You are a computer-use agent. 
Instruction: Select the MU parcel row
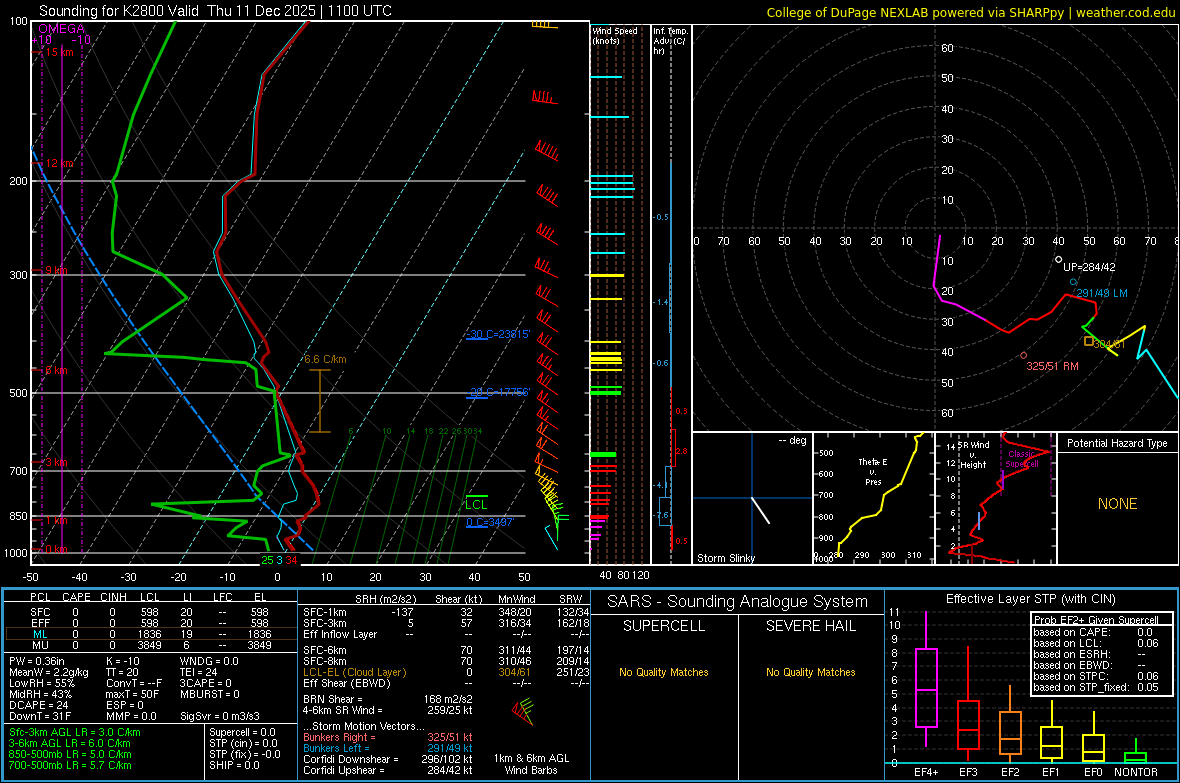(x=151, y=645)
